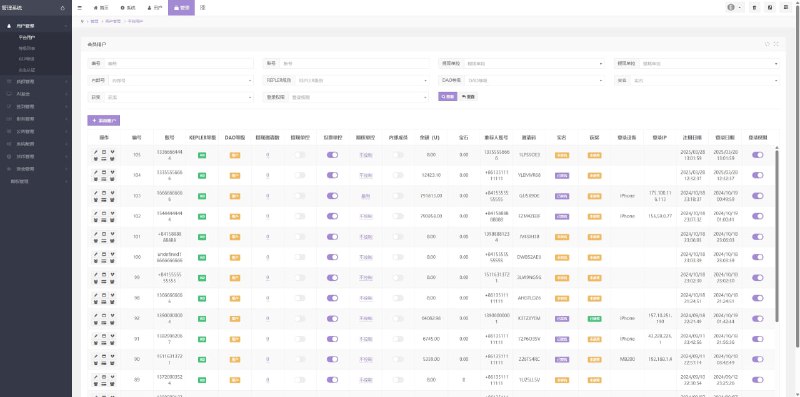Click the edit pencil icon in row 91

click(95, 336)
